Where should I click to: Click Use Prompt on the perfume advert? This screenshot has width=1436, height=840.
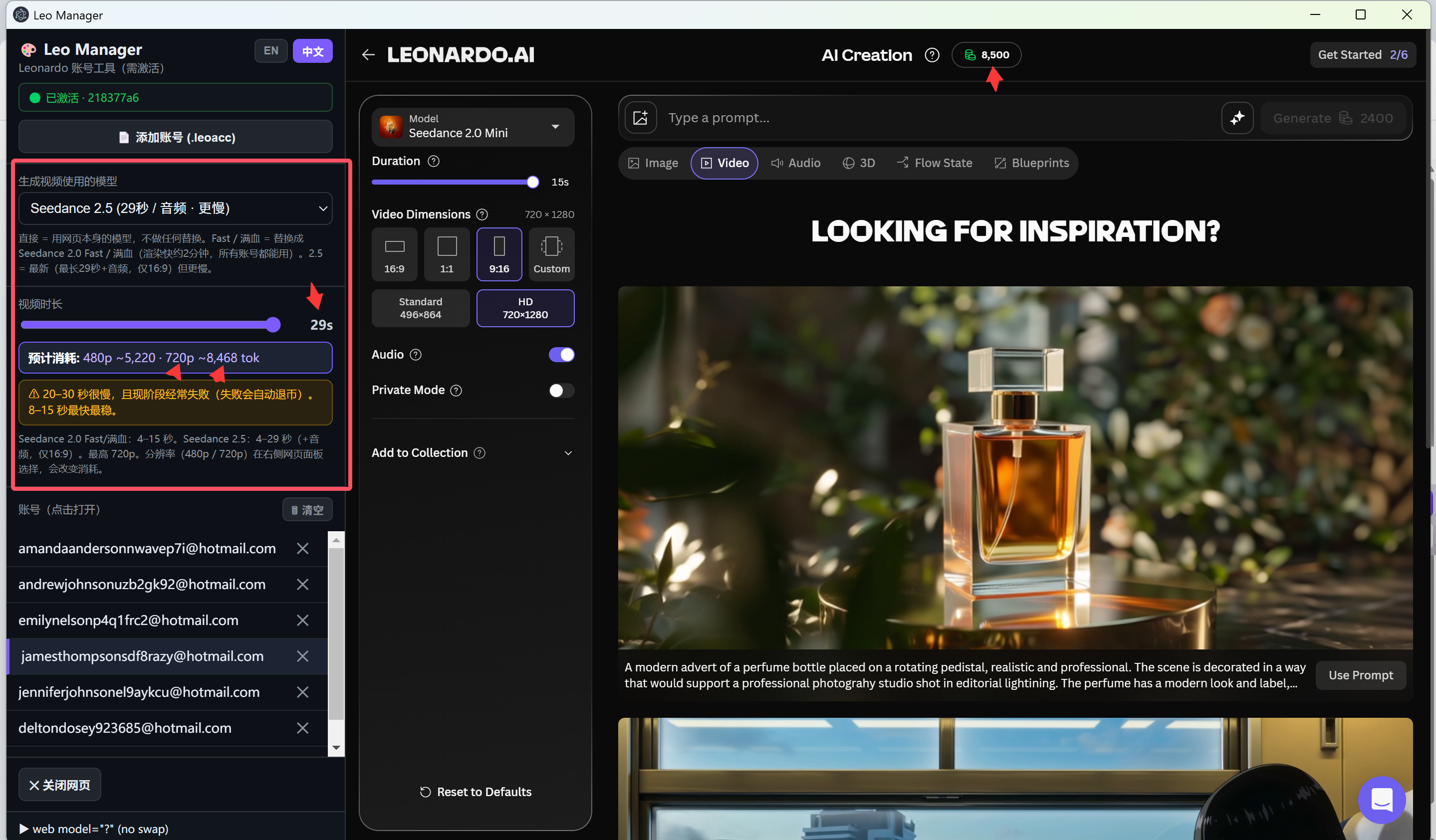pyautogui.click(x=1361, y=675)
